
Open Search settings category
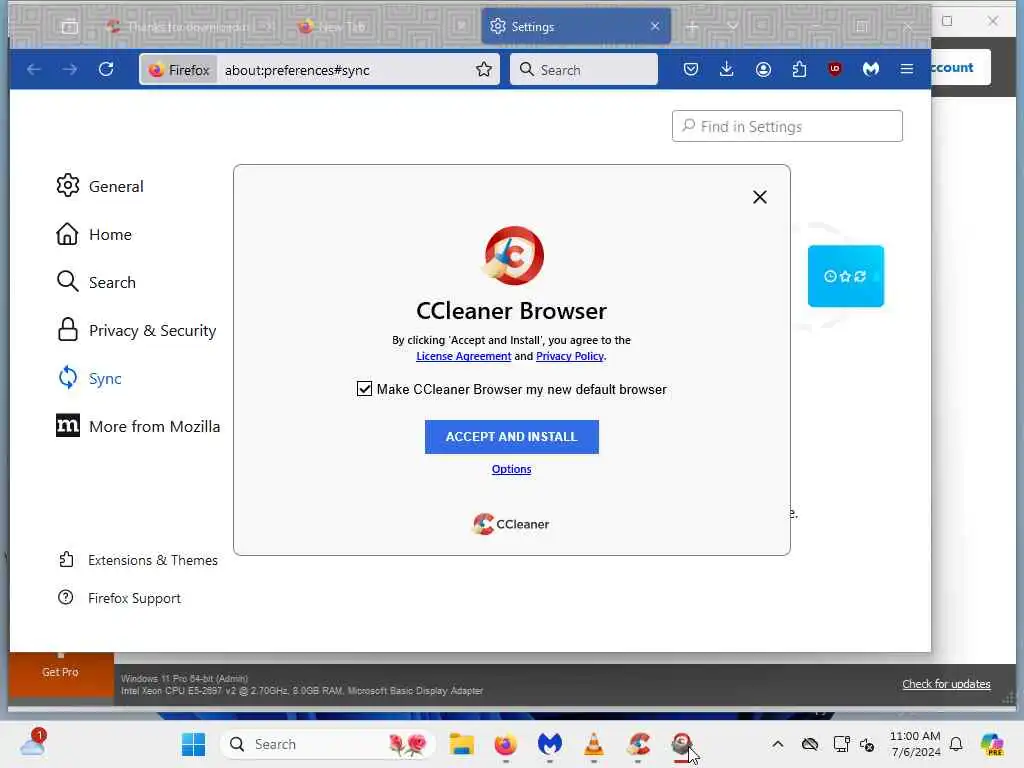click(96, 282)
